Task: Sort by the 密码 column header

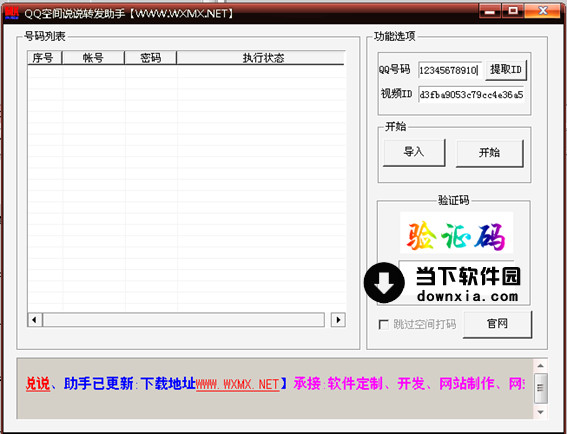Action: pyautogui.click(x=150, y=58)
